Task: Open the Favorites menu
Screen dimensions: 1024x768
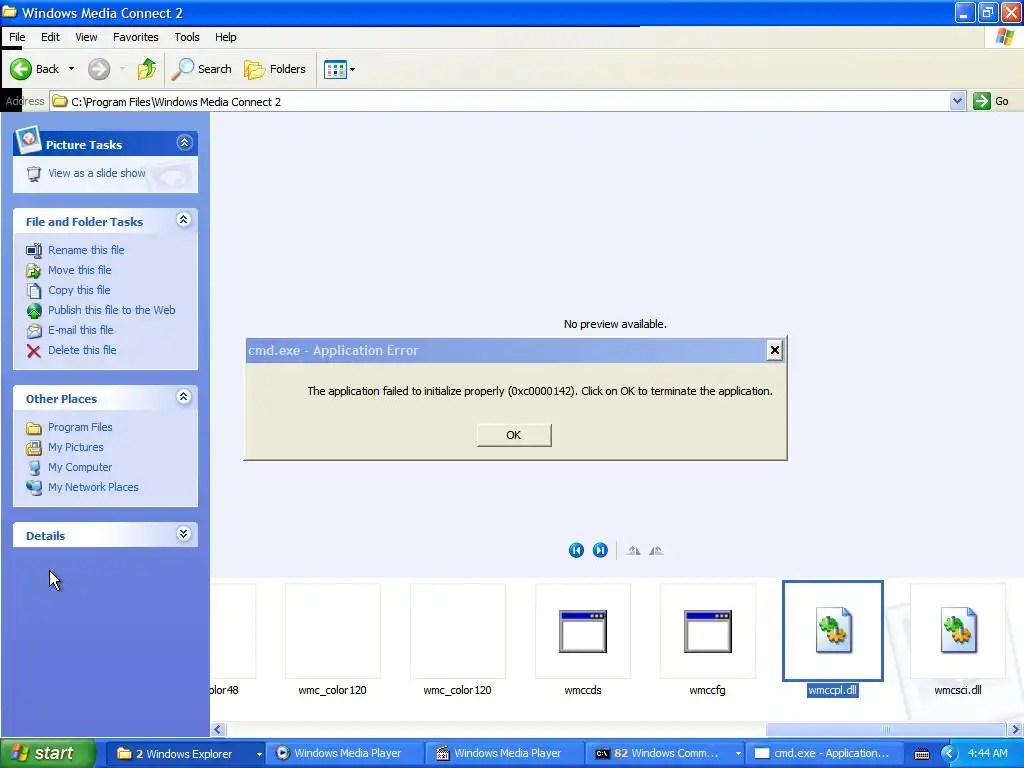Action: (135, 37)
